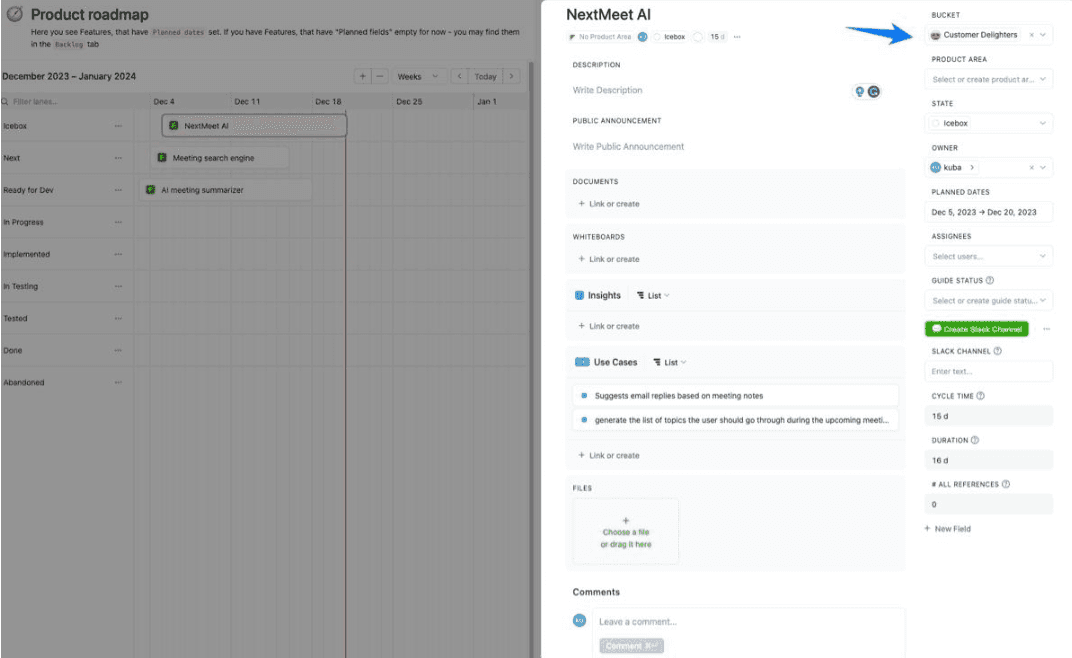Jump to Today on the timeline

pyautogui.click(x=485, y=77)
